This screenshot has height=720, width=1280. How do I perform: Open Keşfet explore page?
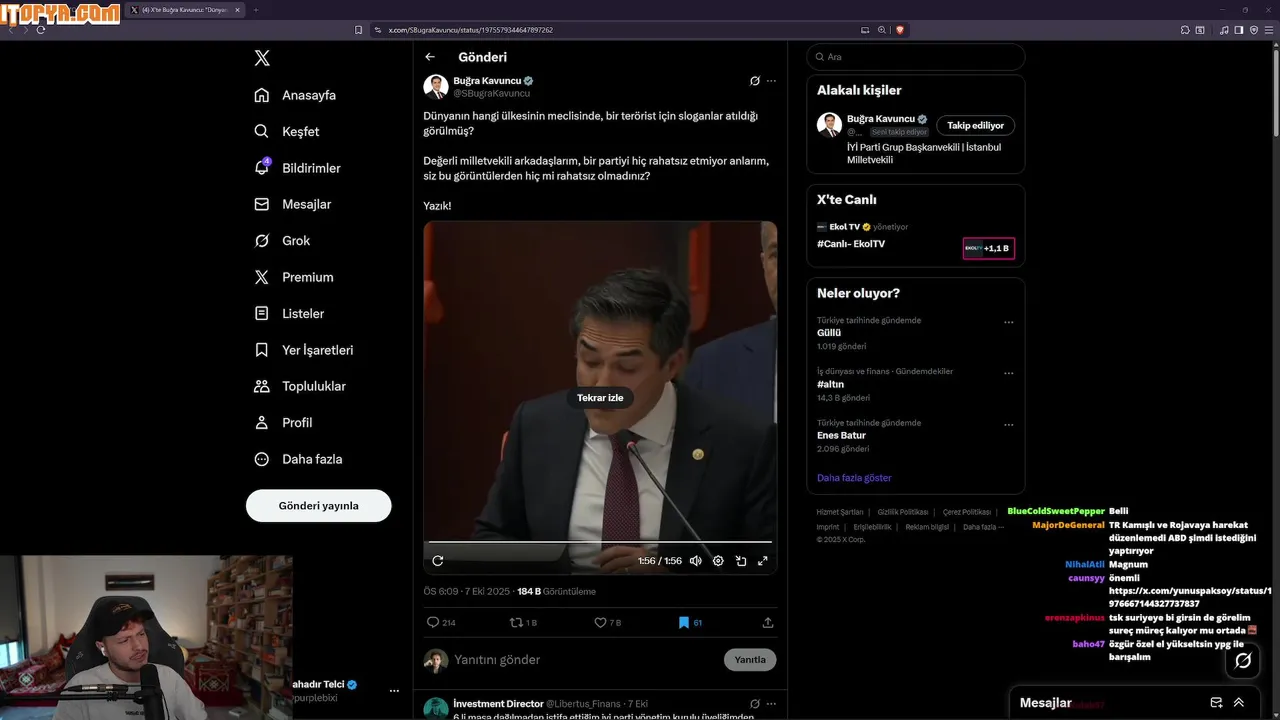[x=287, y=131]
